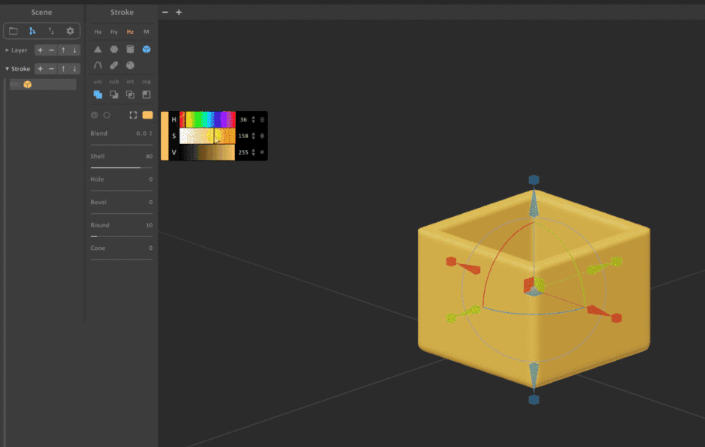Image resolution: width=705 pixels, height=447 pixels.
Task: Click the folder icon in Scene panel
Action: (14, 31)
